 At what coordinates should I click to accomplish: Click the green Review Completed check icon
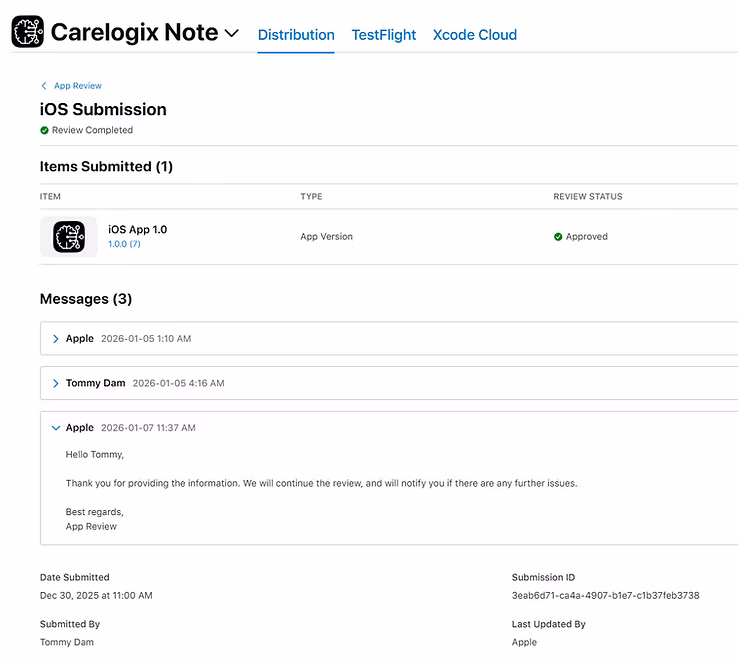coord(44,130)
